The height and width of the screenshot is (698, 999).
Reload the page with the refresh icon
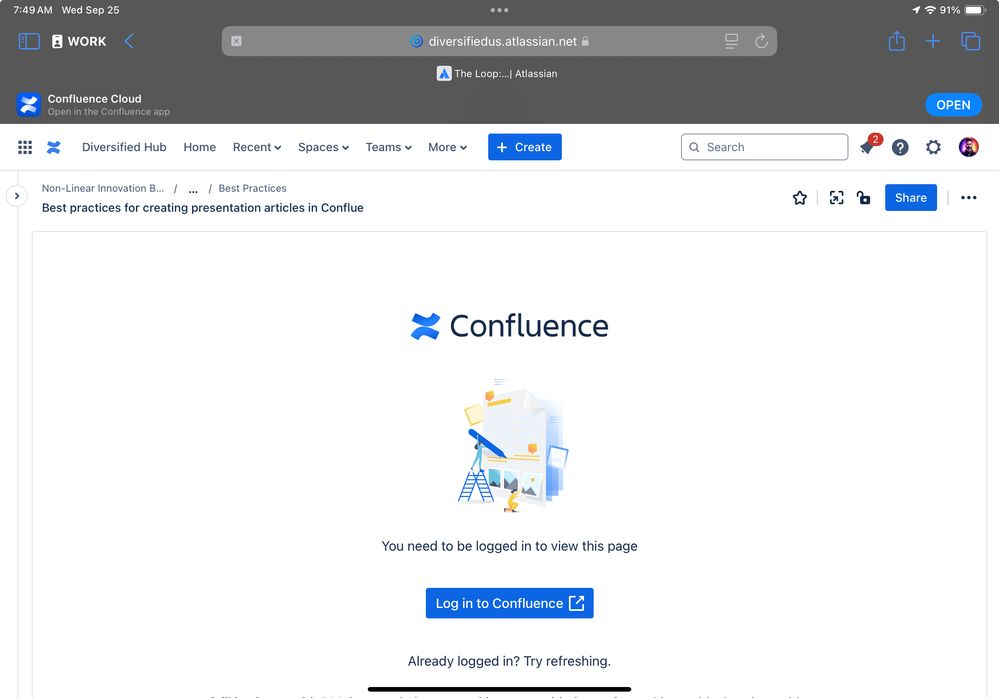(761, 41)
